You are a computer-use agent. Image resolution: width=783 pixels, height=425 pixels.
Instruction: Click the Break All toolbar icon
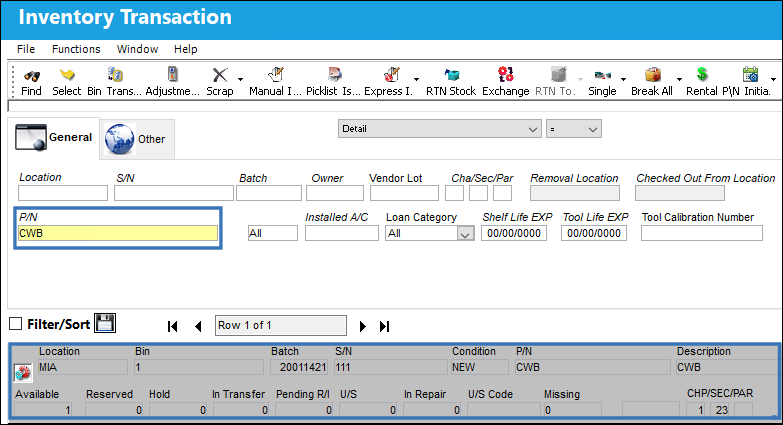652,75
